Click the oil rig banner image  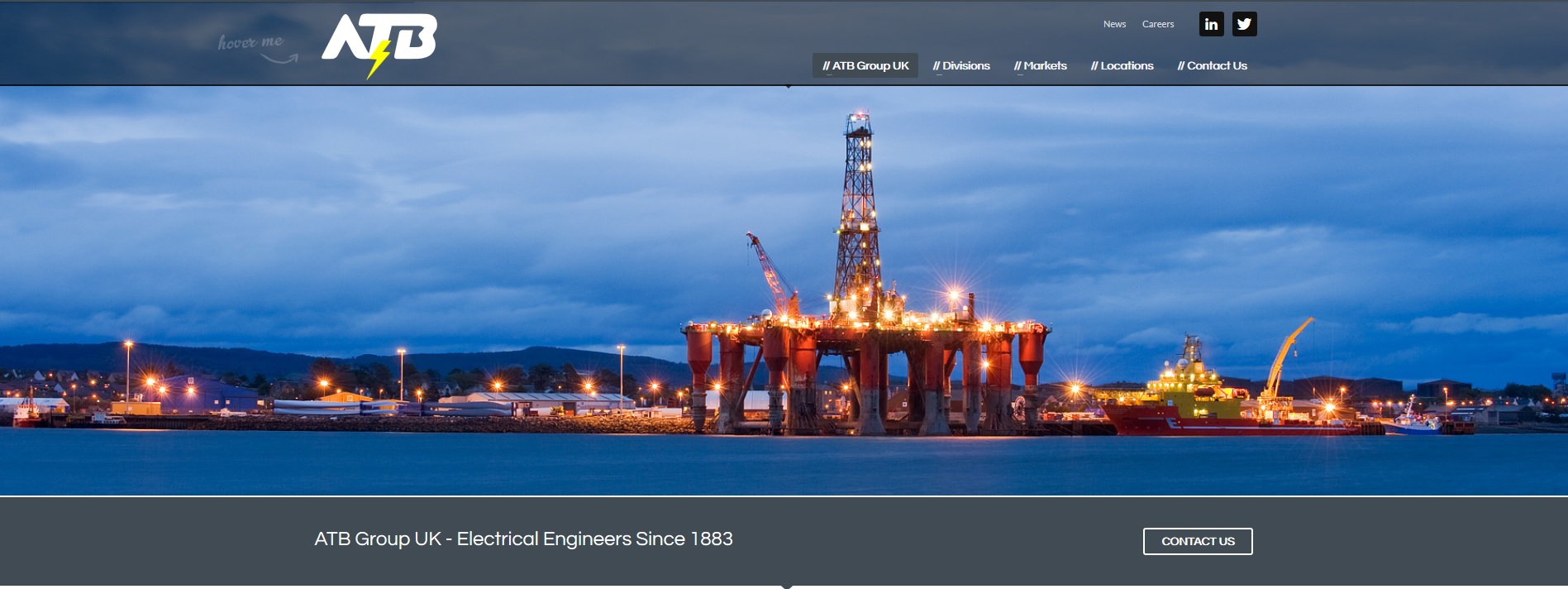point(784,291)
